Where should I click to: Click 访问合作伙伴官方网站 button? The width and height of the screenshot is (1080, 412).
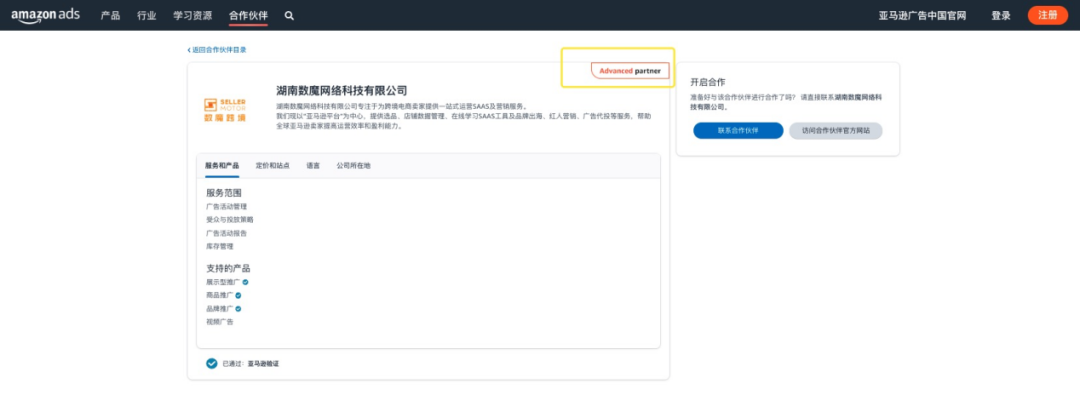click(835, 130)
